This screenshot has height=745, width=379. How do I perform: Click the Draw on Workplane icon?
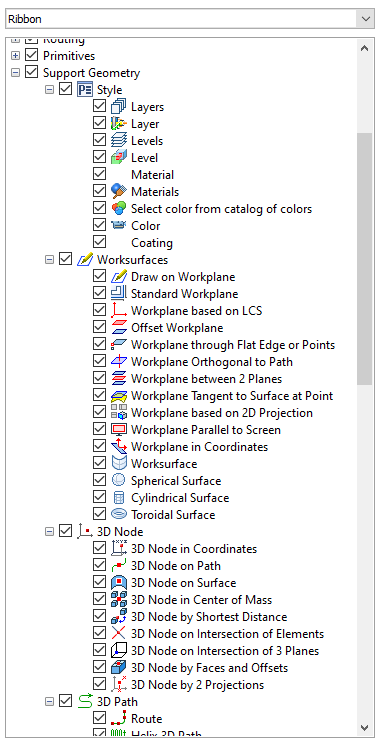[x=118, y=277]
